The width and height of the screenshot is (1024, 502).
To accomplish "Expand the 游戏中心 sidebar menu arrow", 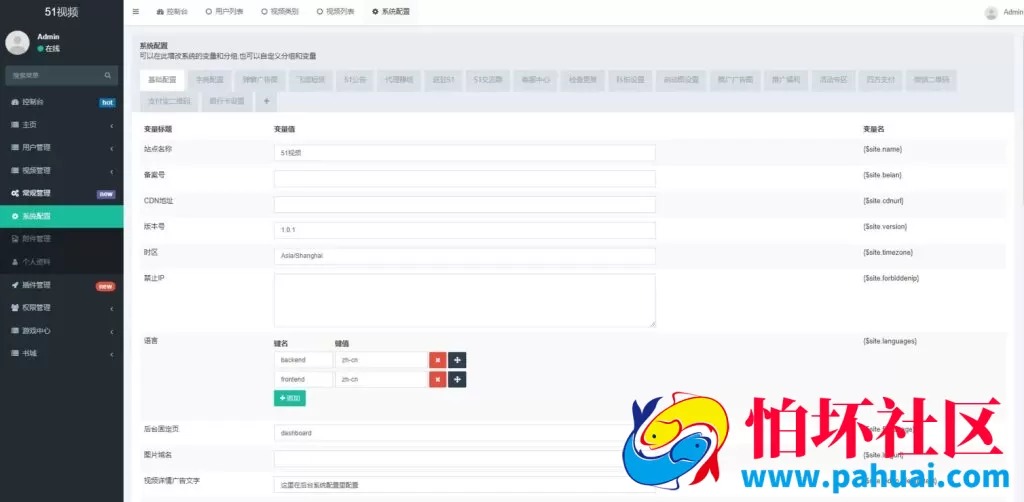I will tap(112, 331).
